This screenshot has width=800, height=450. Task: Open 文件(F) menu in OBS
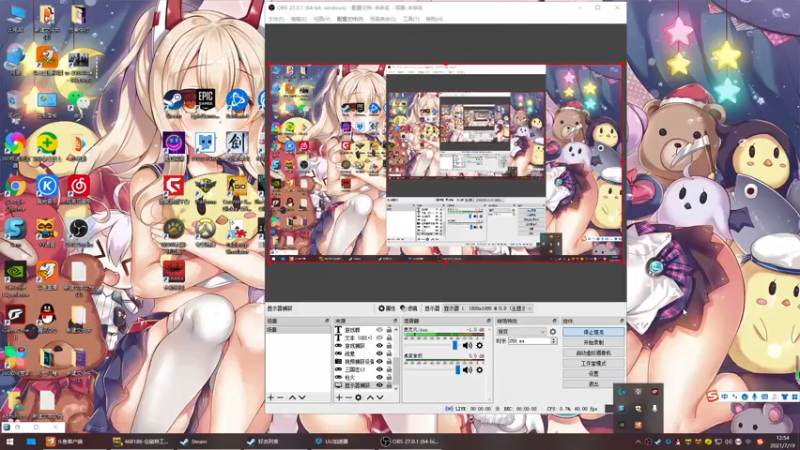point(276,19)
